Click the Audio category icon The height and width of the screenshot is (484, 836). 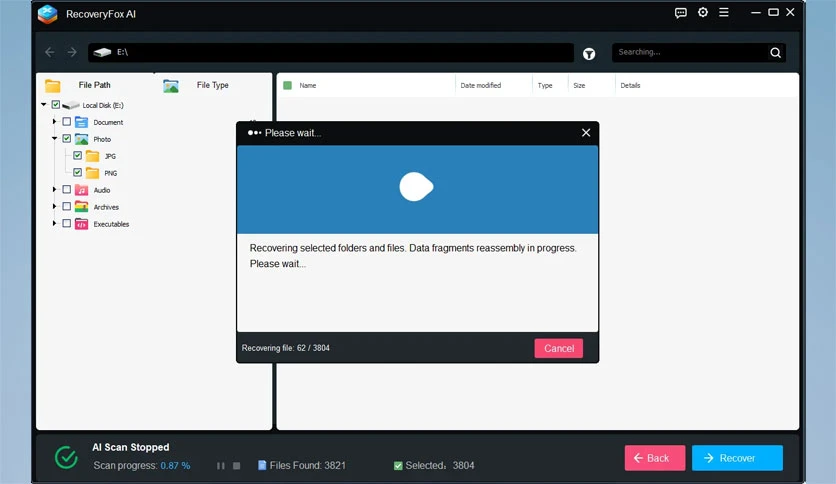click(81, 190)
